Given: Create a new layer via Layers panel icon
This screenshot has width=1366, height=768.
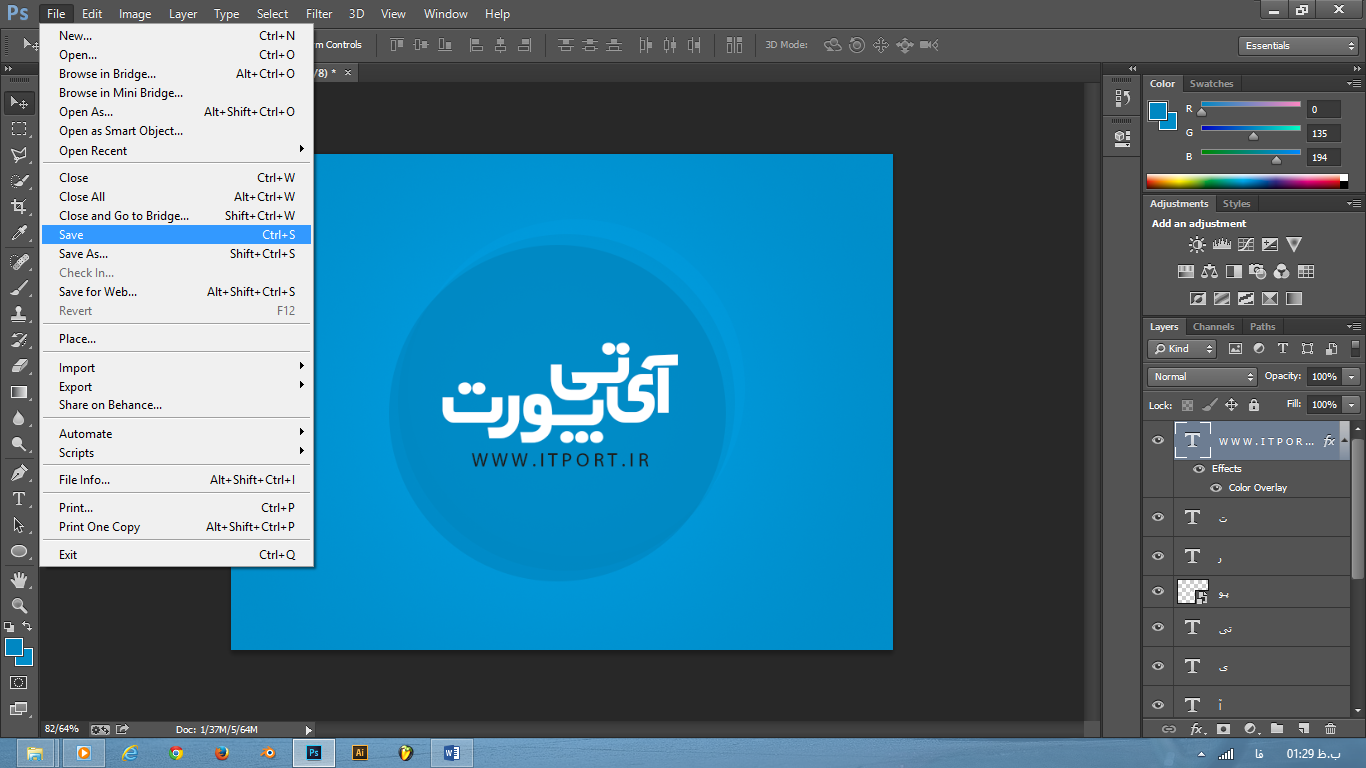Looking at the screenshot, I should (x=1303, y=730).
